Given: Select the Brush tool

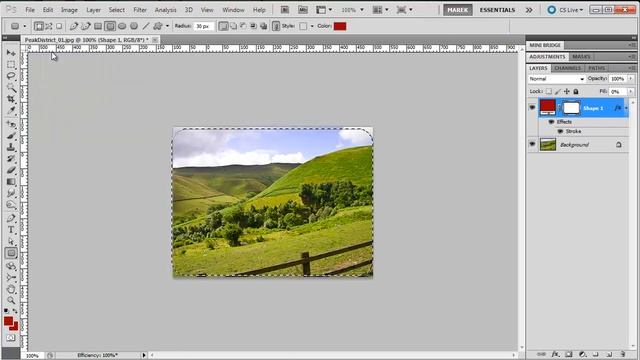Looking at the screenshot, I should pos(11,136).
